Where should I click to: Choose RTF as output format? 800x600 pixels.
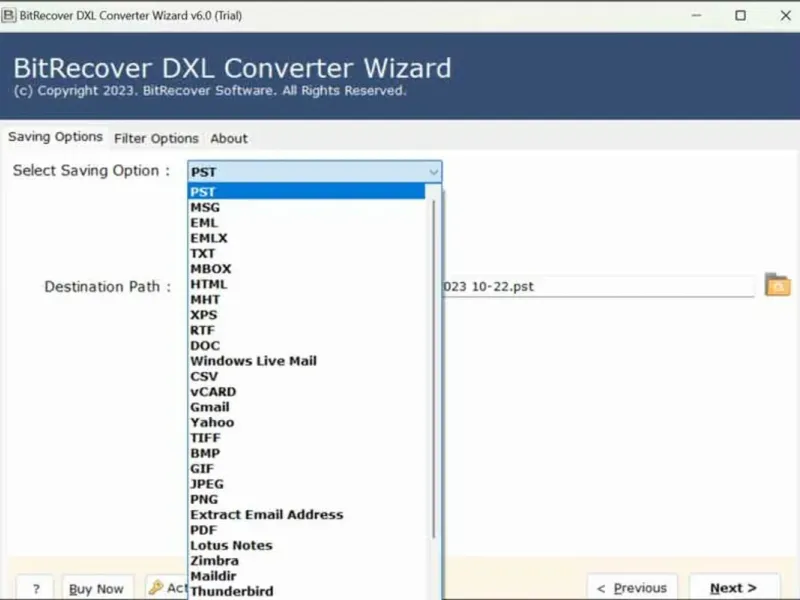[x=307, y=330]
